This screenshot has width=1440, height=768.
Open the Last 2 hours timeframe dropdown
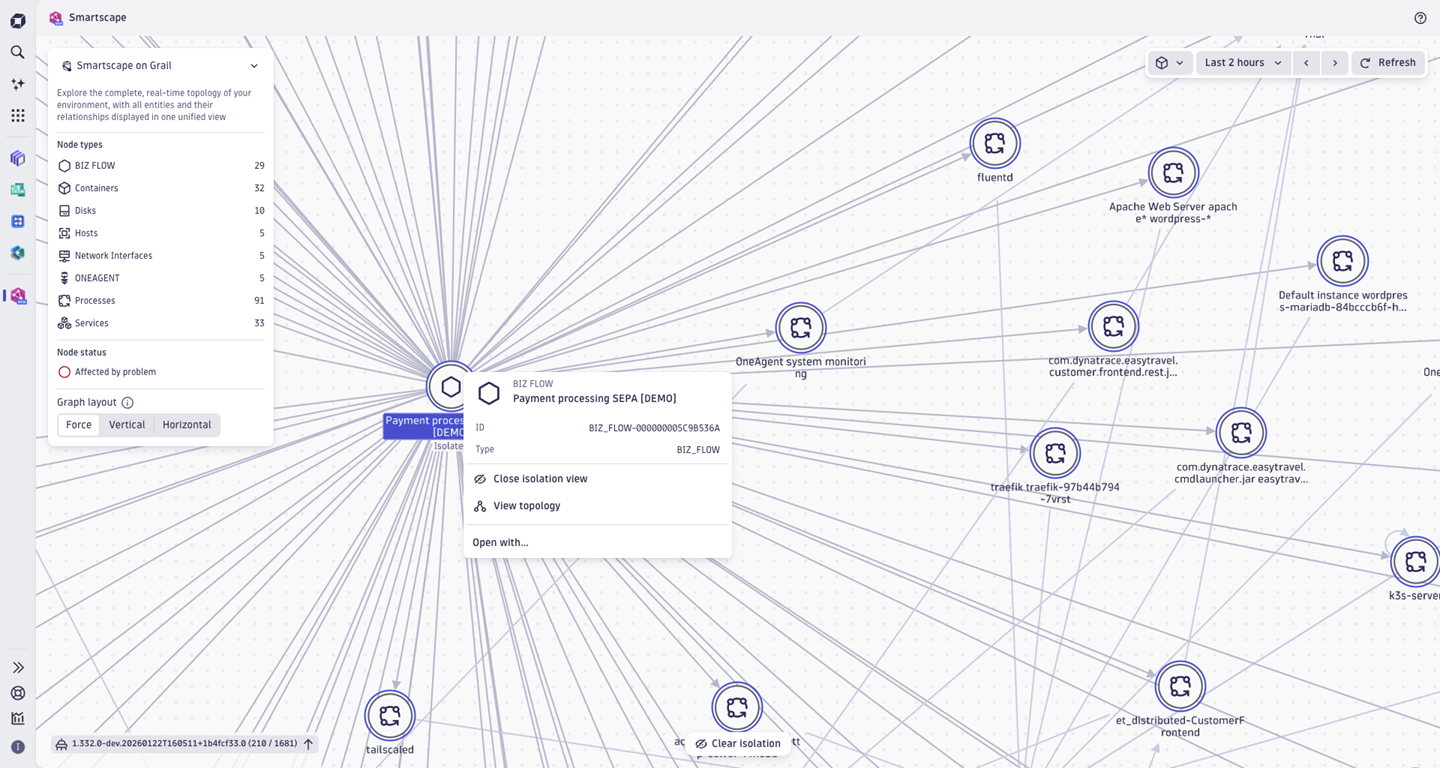coord(1241,62)
